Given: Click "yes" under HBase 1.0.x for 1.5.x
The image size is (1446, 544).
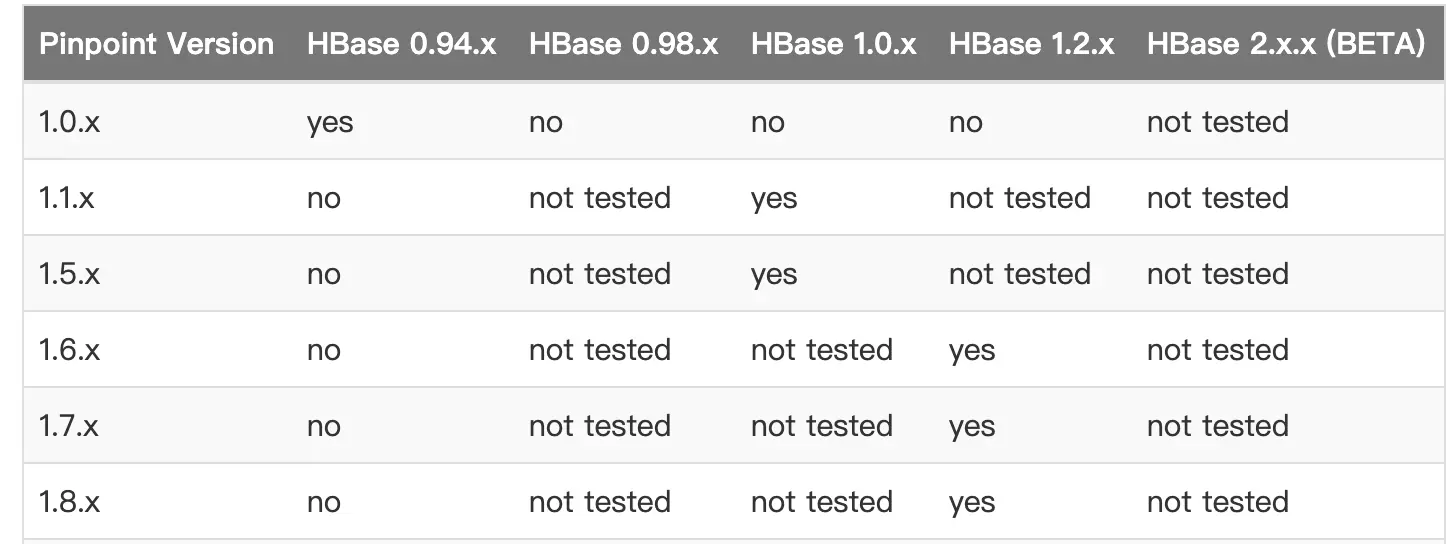Looking at the screenshot, I should click(774, 275).
